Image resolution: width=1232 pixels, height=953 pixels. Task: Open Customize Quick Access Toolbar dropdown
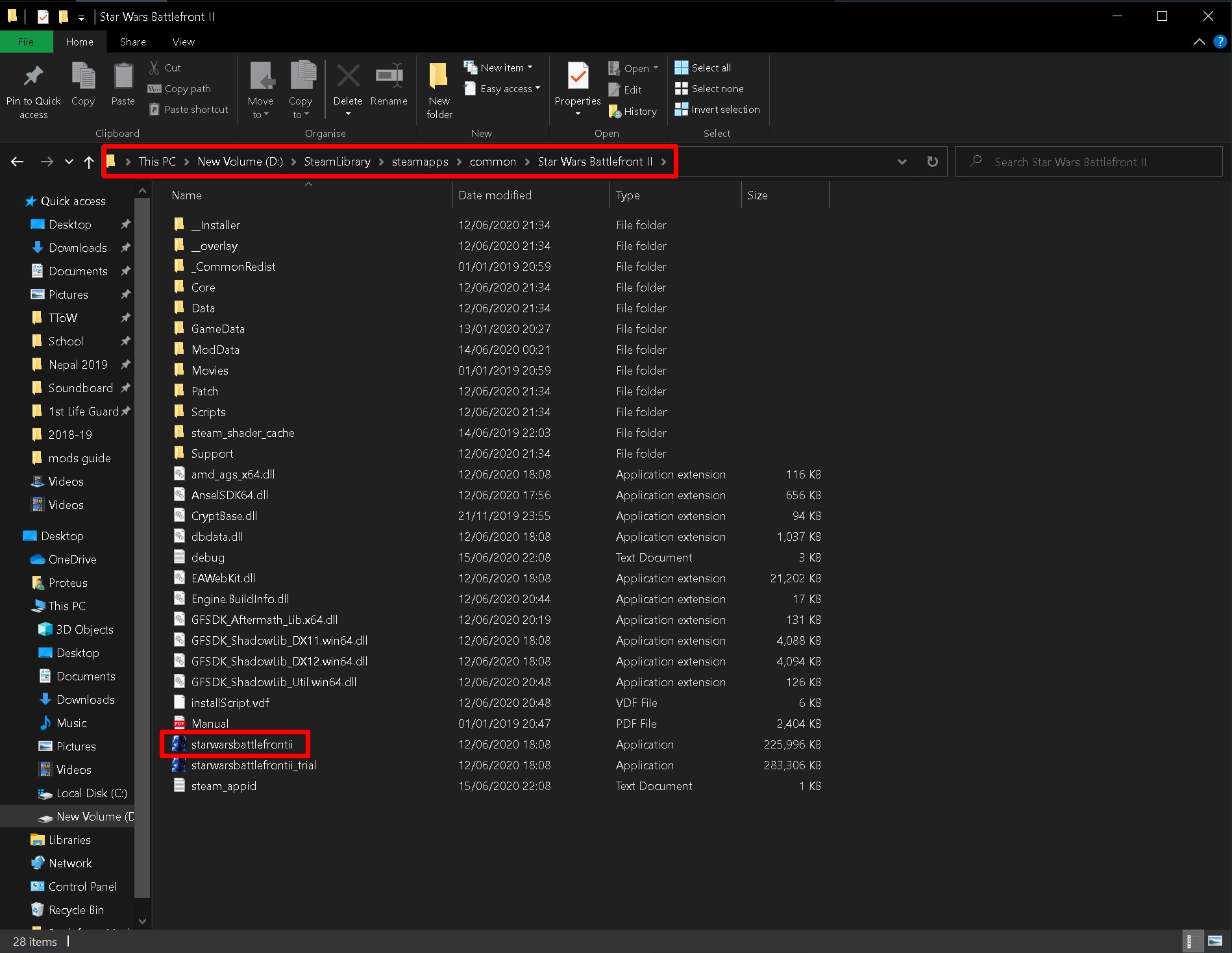81,17
